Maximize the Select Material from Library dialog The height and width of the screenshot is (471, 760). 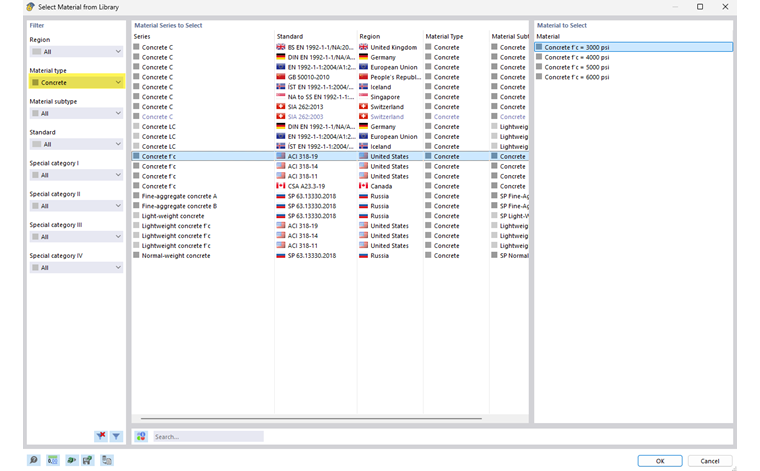click(x=700, y=7)
